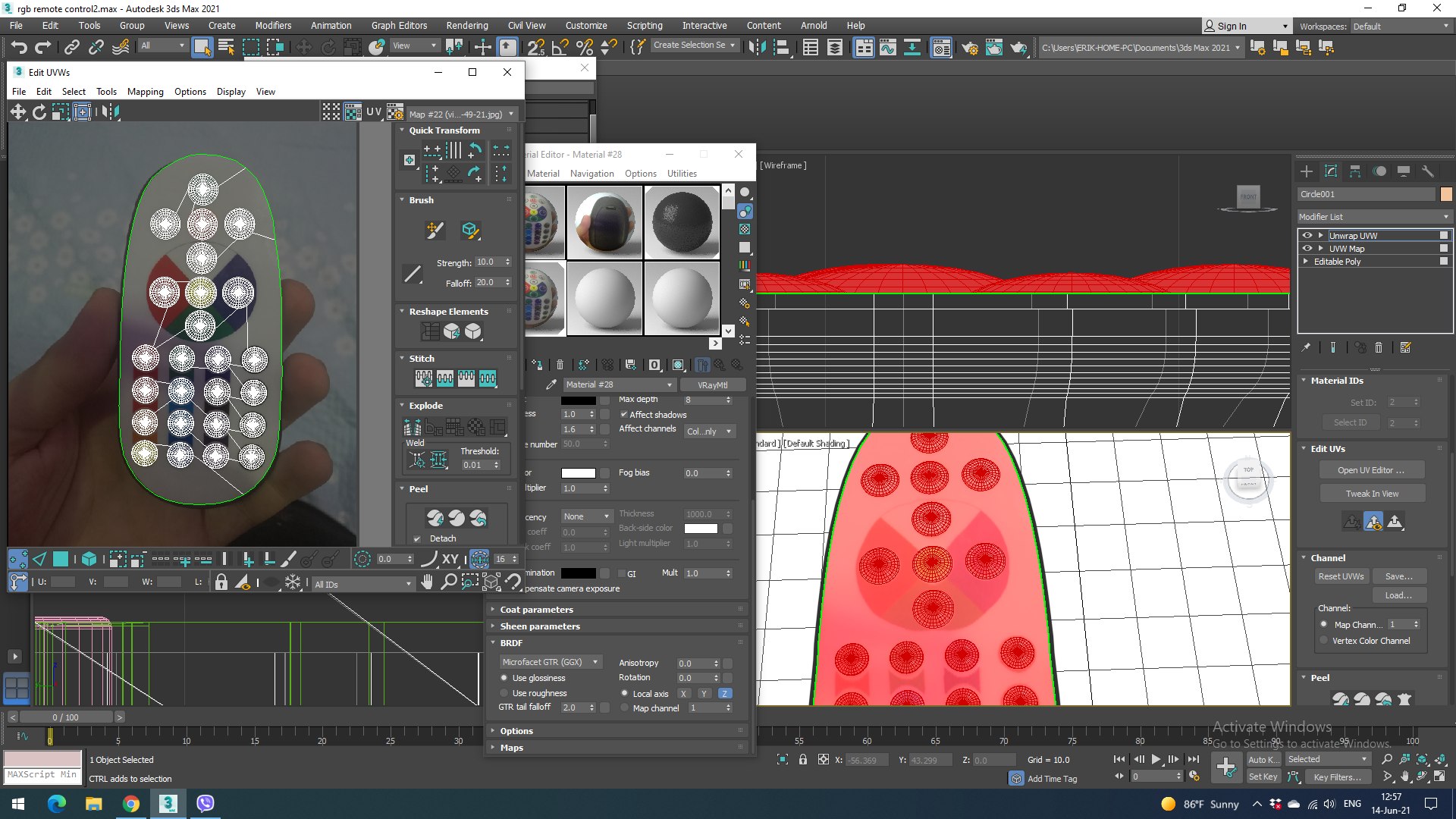Click the Play Animation button
The image size is (1456, 819).
pyautogui.click(x=1156, y=759)
